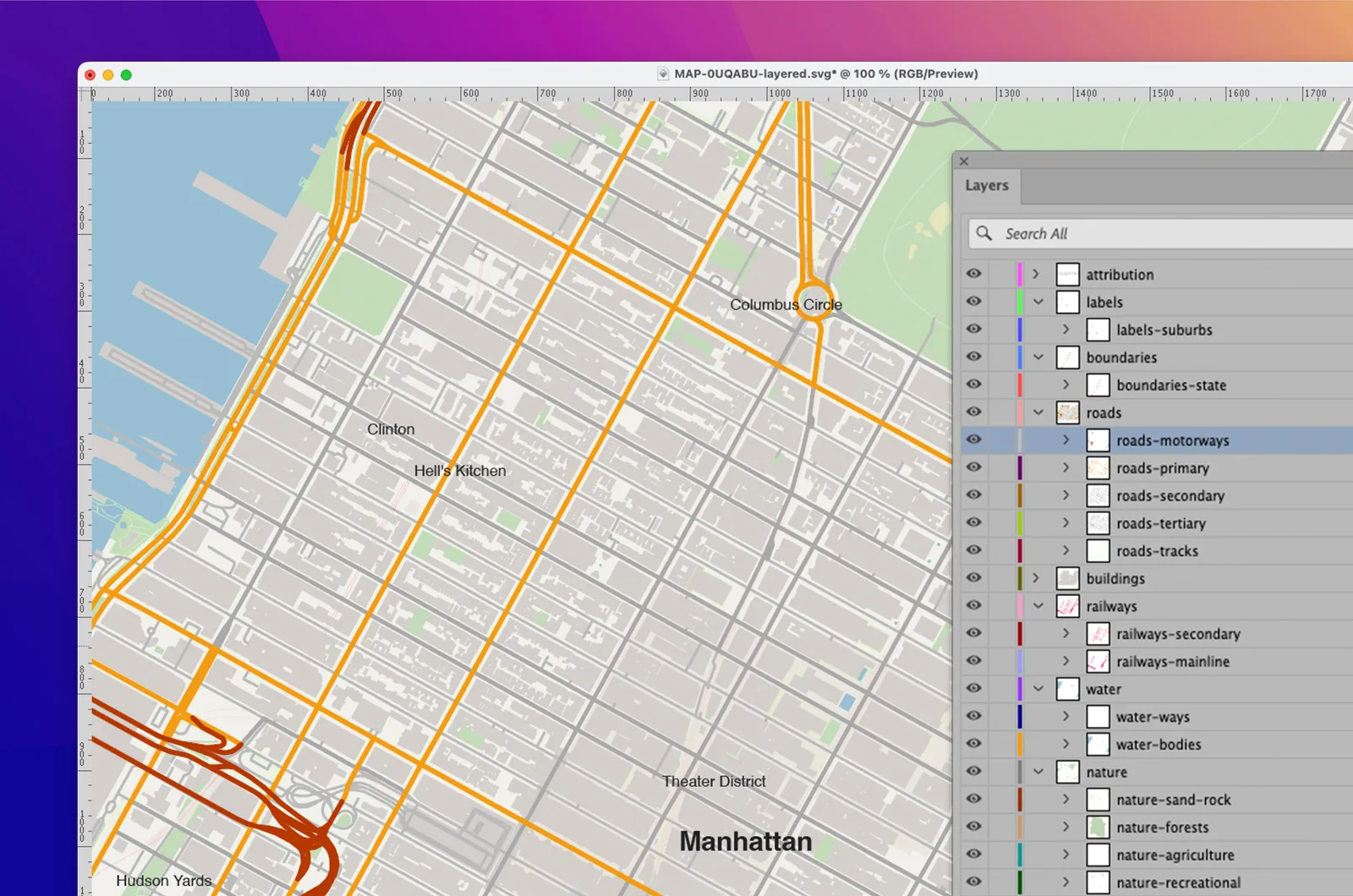This screenshot has height=896, width=1353.
Task: Expand the nature-sand-rock sublayer
Action: [x=1066, y=800]
